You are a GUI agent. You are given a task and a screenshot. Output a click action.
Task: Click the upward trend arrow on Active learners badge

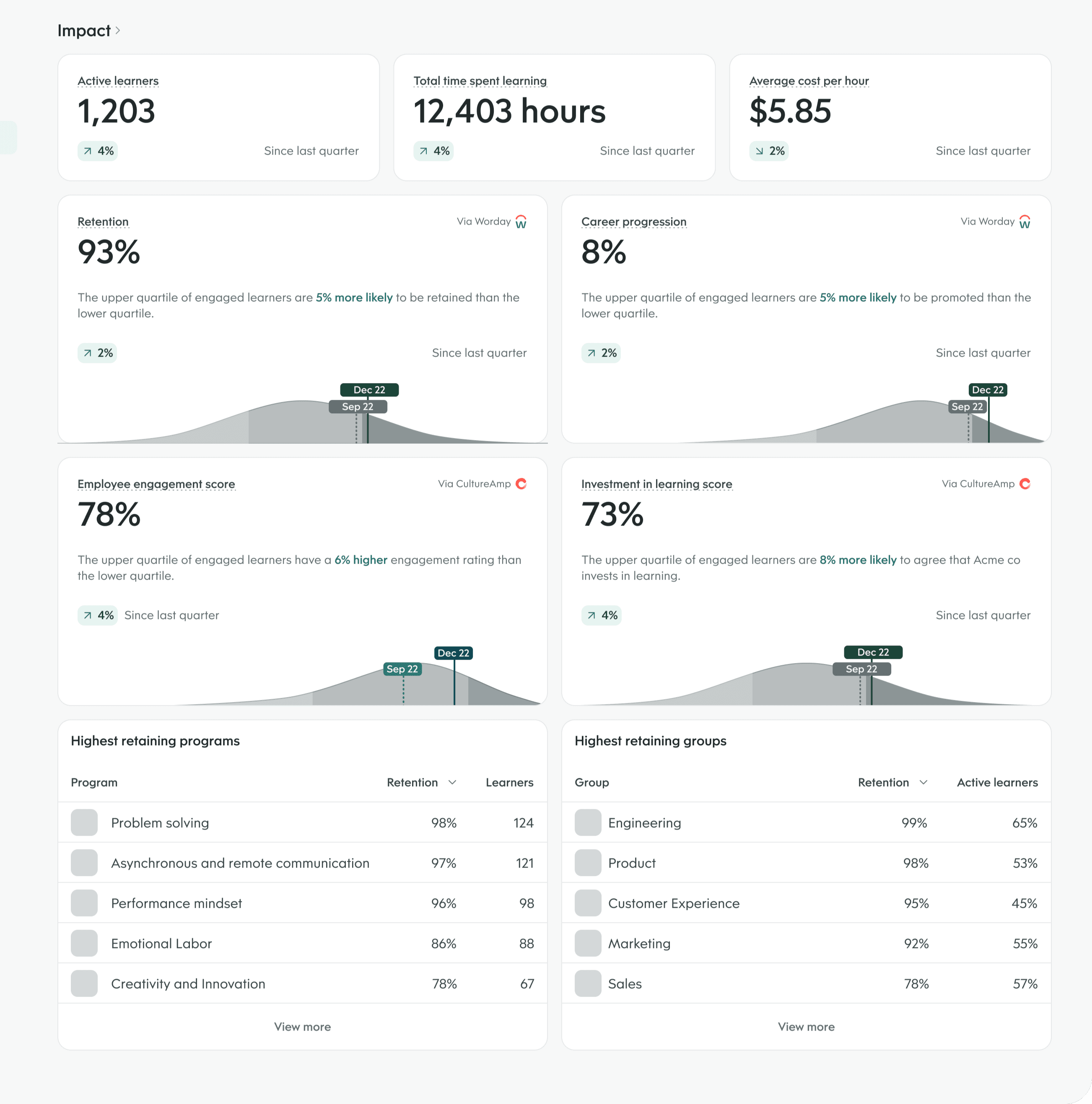87,151
